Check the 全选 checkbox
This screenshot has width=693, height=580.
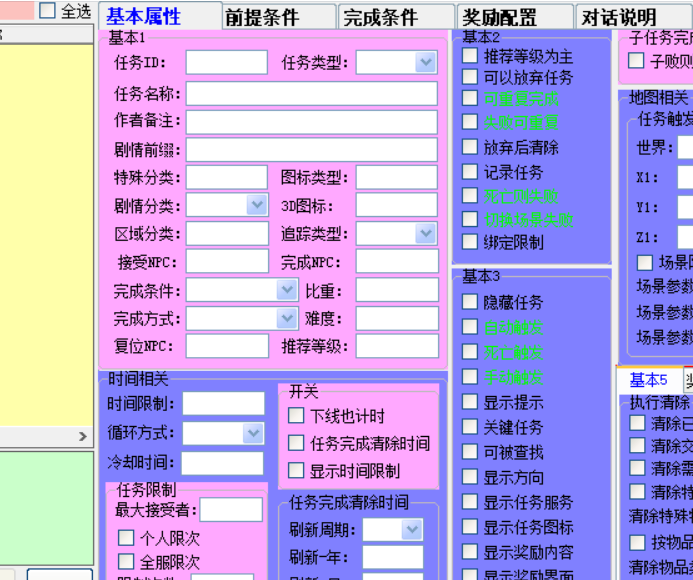[48, 11]
